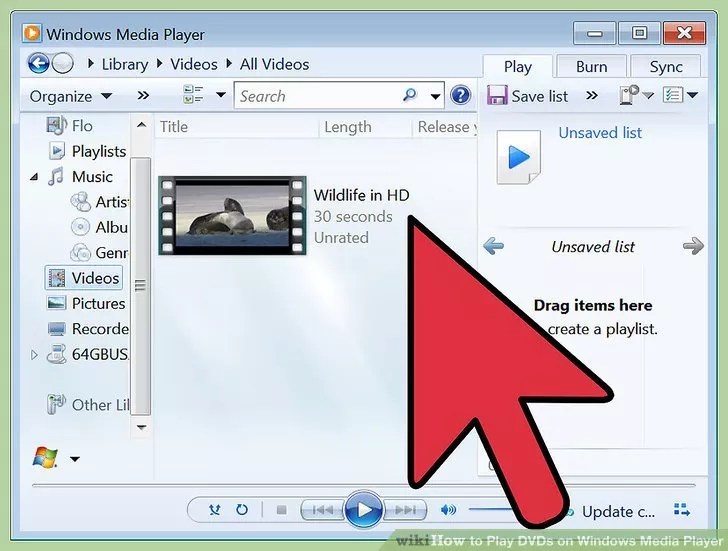Click navigation pane scroll down arrow
This screenshot has height=551, width=728.
[142, 427]
